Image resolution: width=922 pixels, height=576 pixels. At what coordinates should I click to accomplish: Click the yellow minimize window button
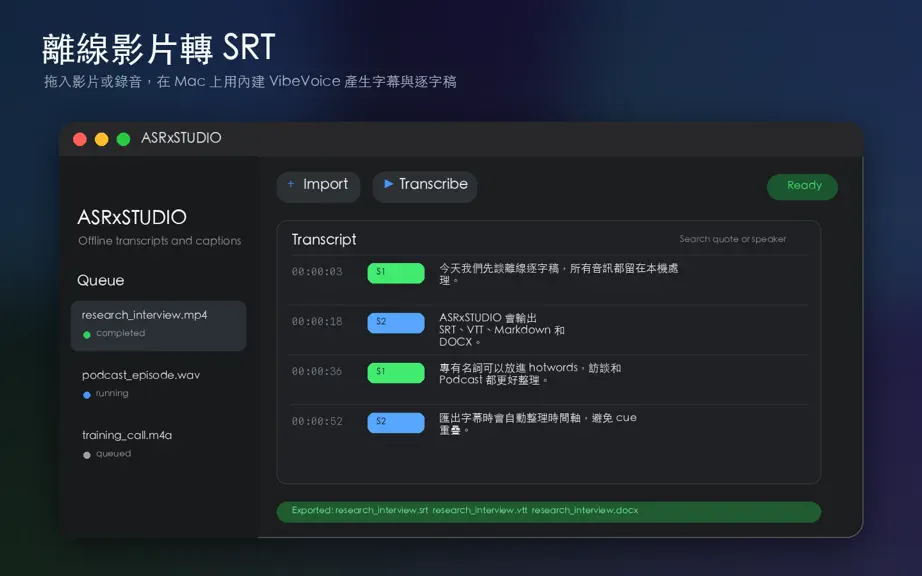(102, 139)
